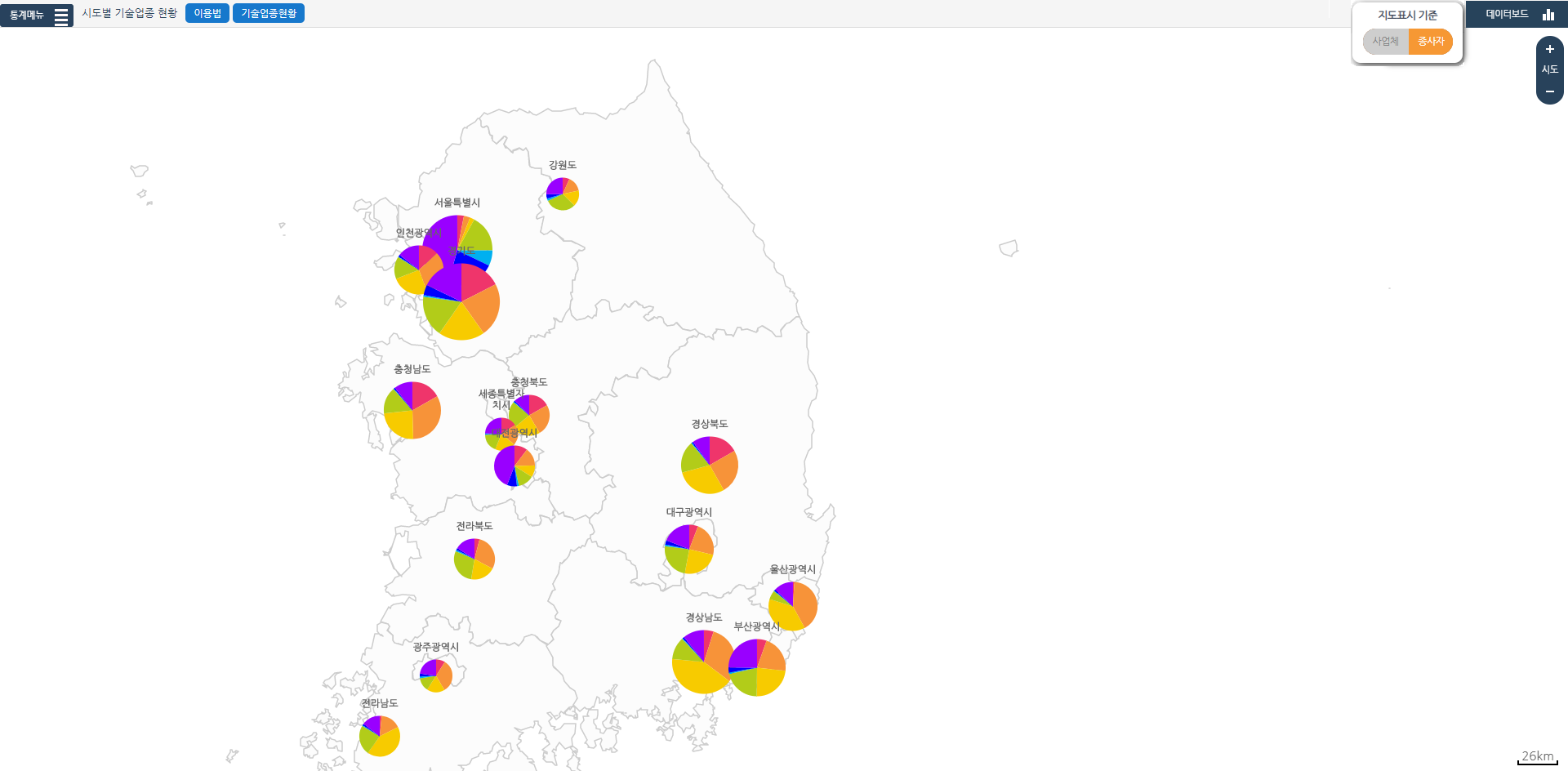Select the 부산광역시 pie chart
Screen dimensions: 1568x771
[759, 670]
